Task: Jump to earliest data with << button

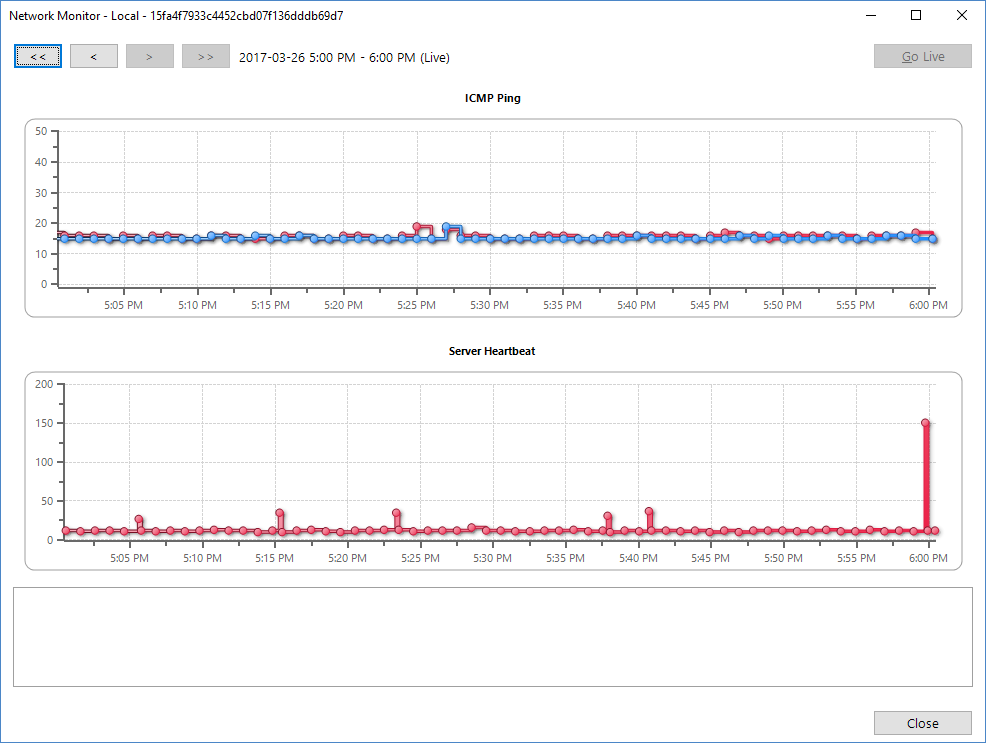Action: 38,57
